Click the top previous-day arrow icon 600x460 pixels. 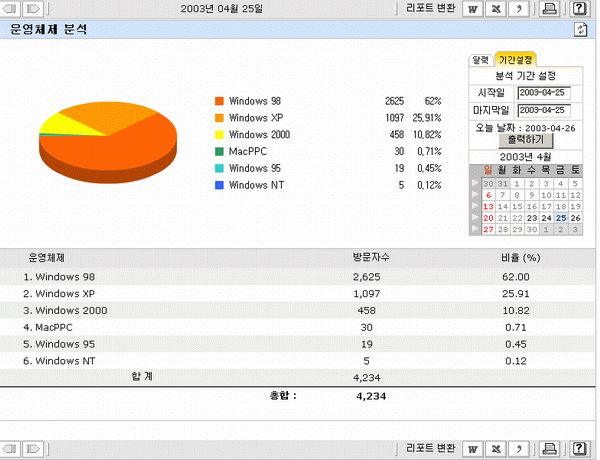(x=10, y=8)
